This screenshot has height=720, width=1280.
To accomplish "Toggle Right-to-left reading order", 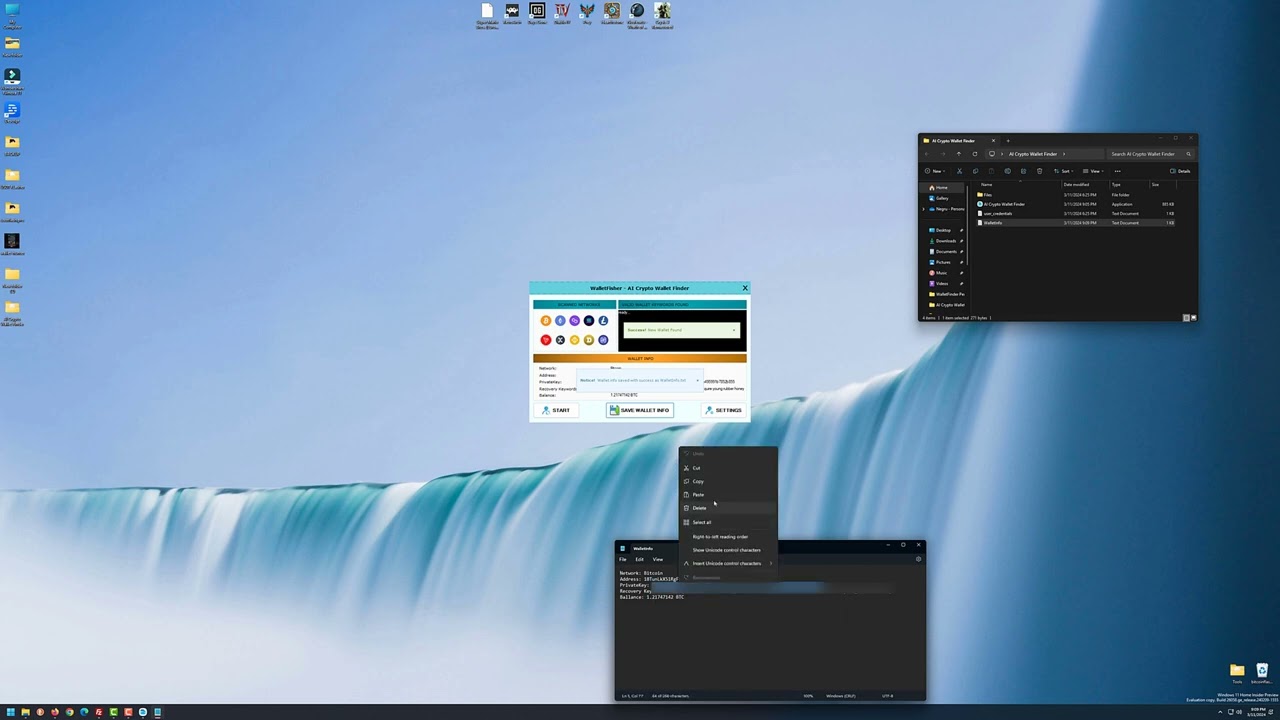I will (720, 537).
